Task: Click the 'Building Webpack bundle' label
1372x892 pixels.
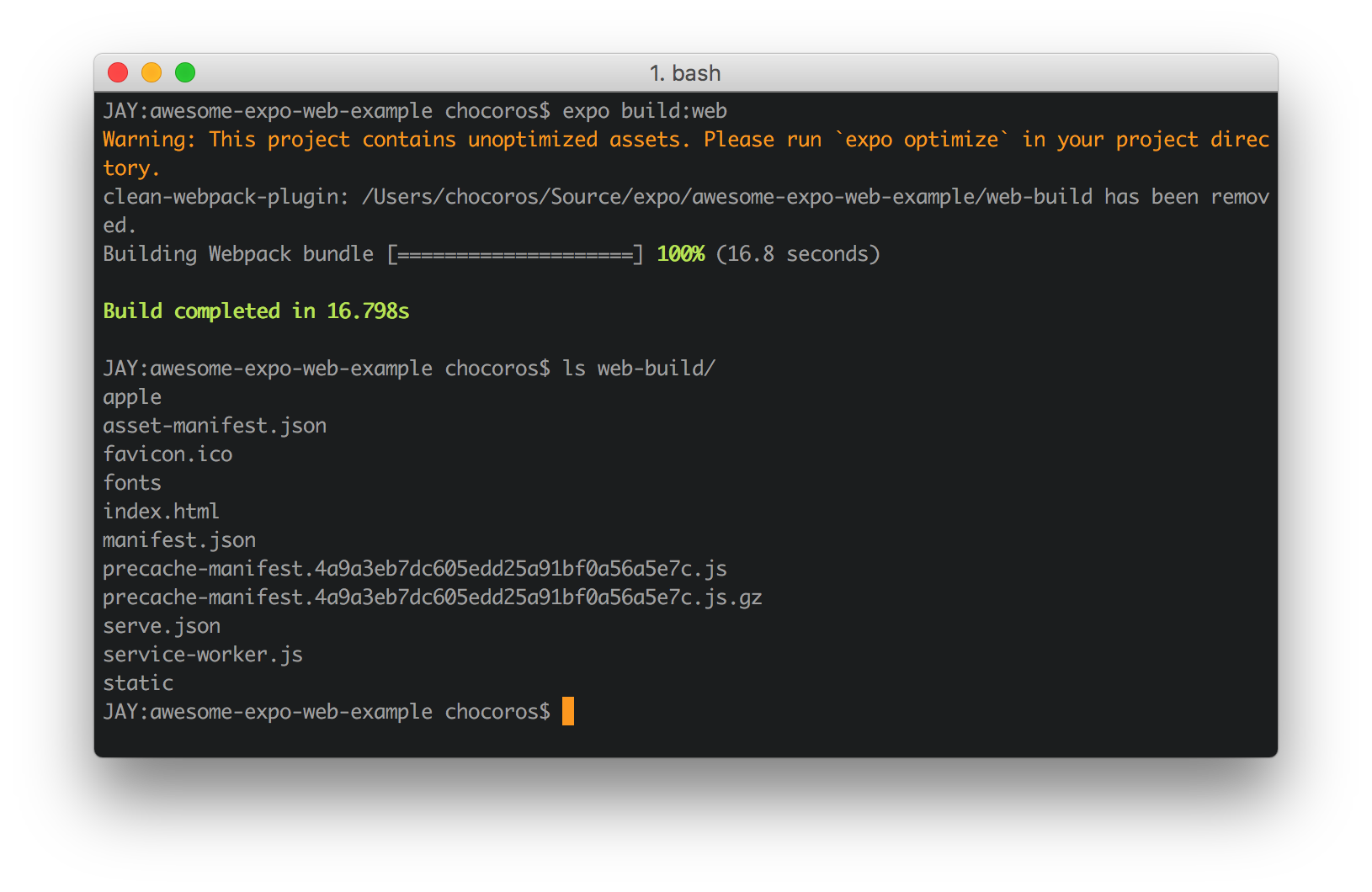Action: coord(238,254)
